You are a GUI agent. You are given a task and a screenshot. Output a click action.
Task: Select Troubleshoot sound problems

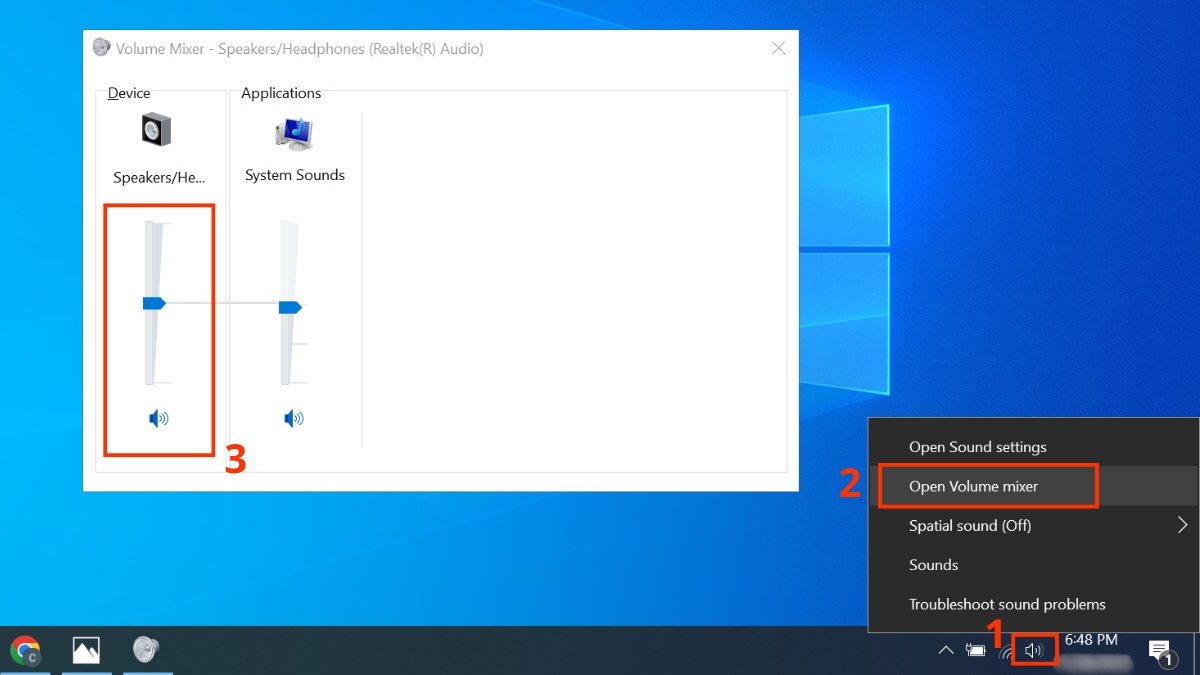coord(1007,604)
